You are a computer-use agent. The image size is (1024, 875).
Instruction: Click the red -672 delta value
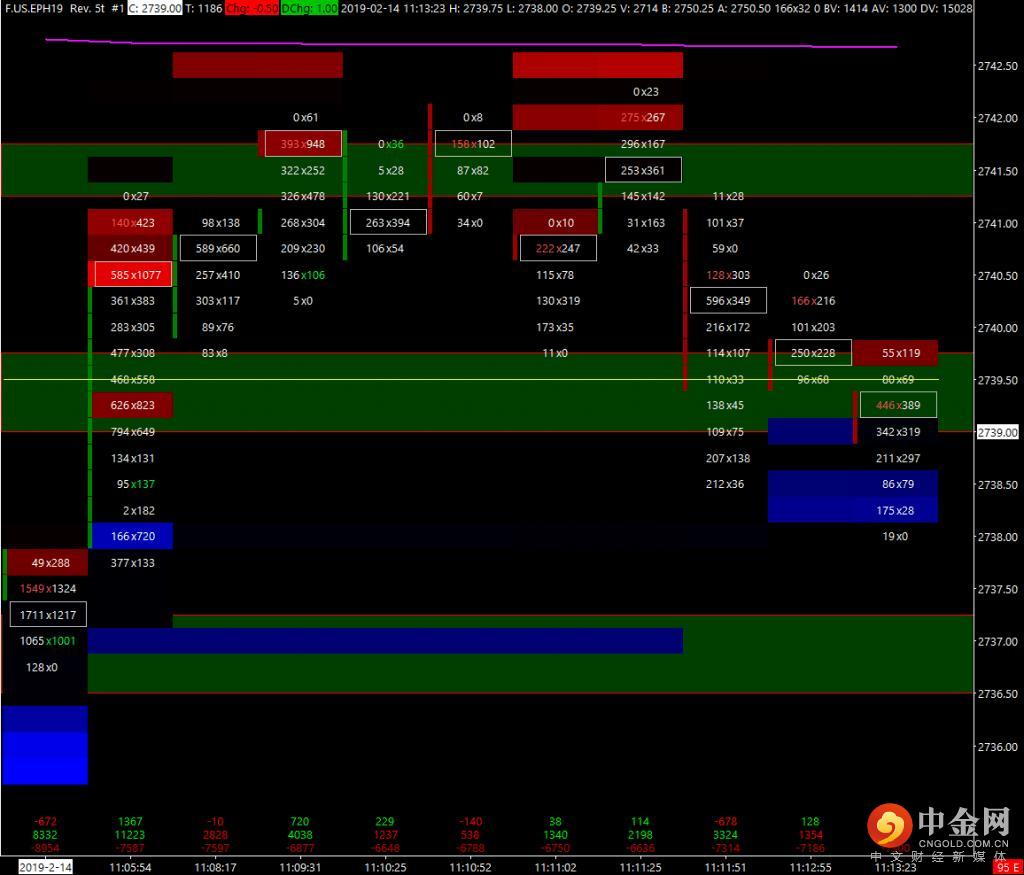45,821
